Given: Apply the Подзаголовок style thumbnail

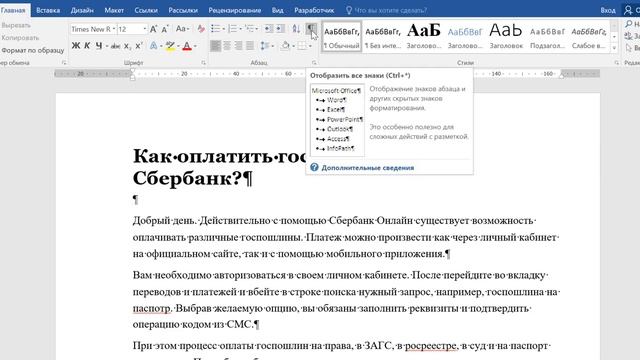Looking at the screenshot, I should (x=547, y=37).
